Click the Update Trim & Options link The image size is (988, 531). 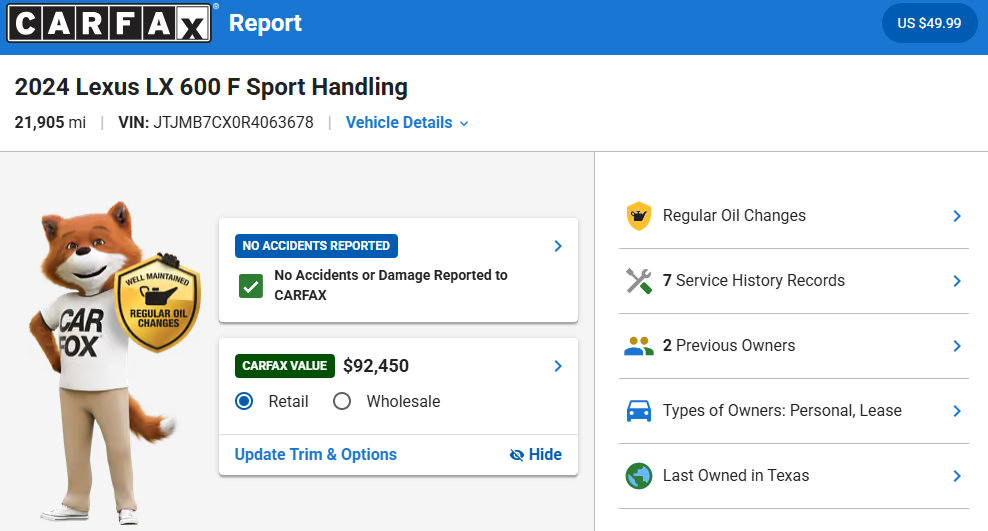(316, 454)
